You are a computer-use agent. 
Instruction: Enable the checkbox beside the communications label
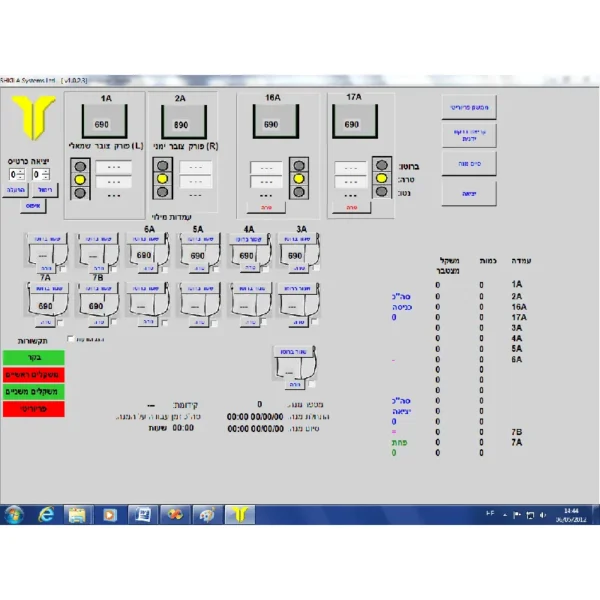pyautogui.click(x=70, y=340)
